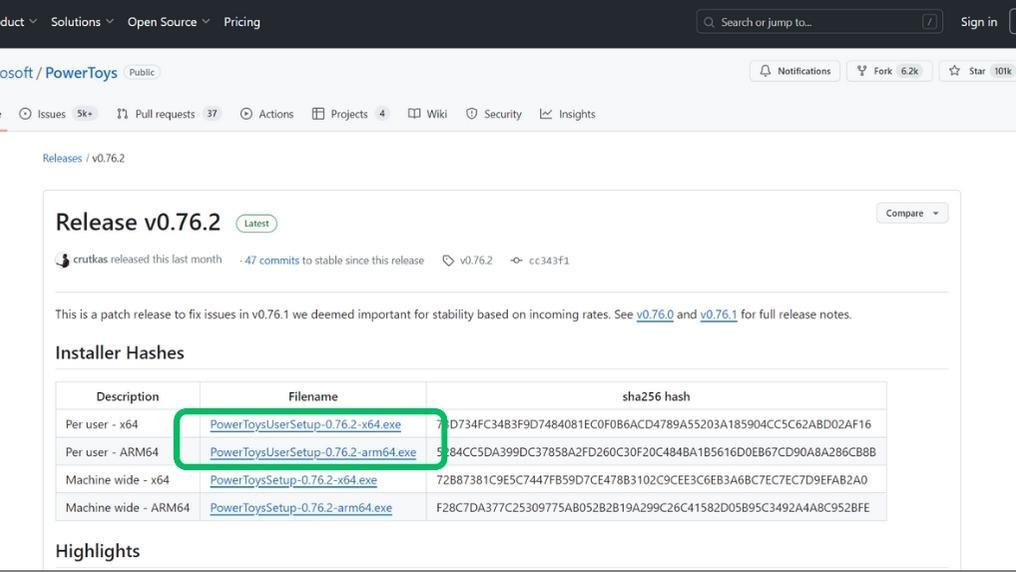Switch to the Issues tab
The width and height of the screenshot is (1016, 572).
point(57,114)
